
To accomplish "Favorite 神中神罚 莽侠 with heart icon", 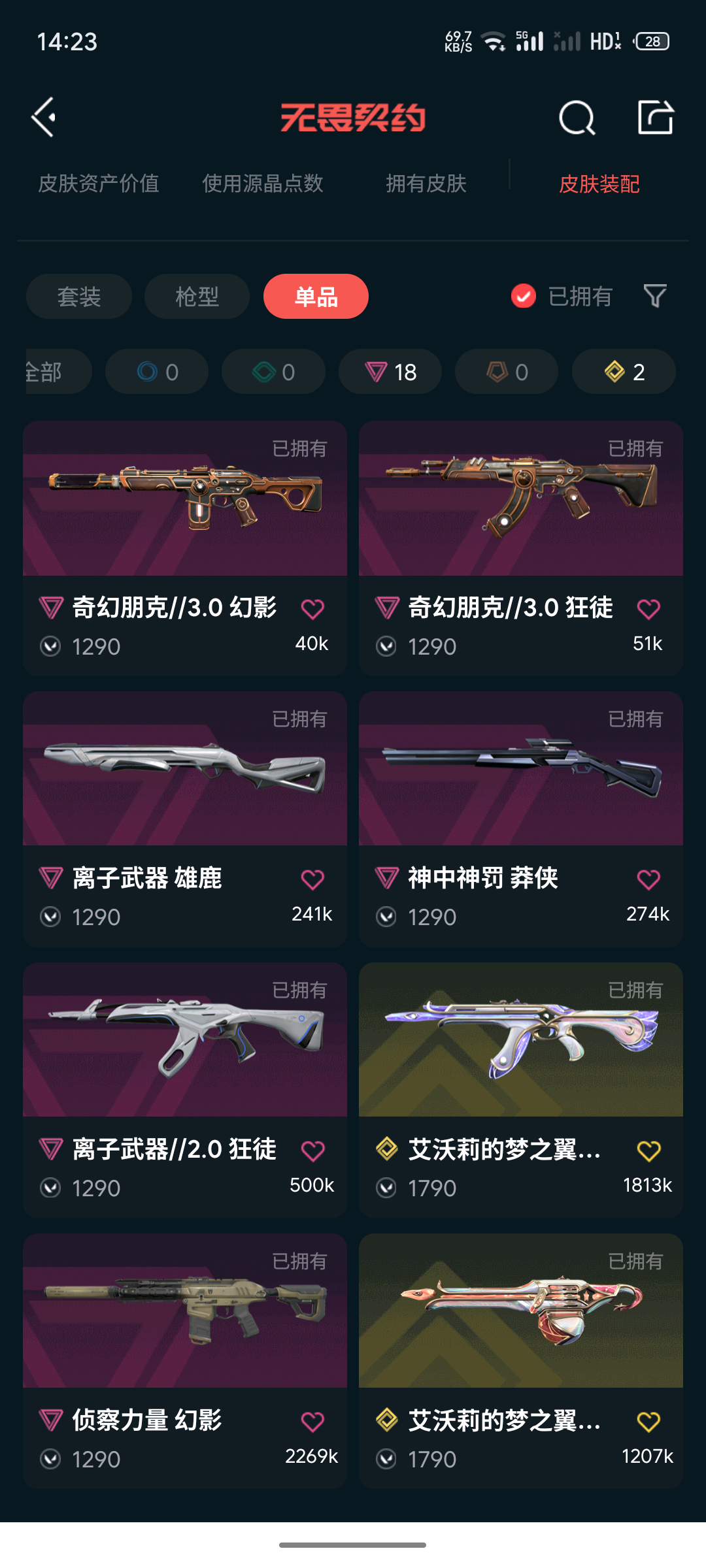I will coord(648,879).
